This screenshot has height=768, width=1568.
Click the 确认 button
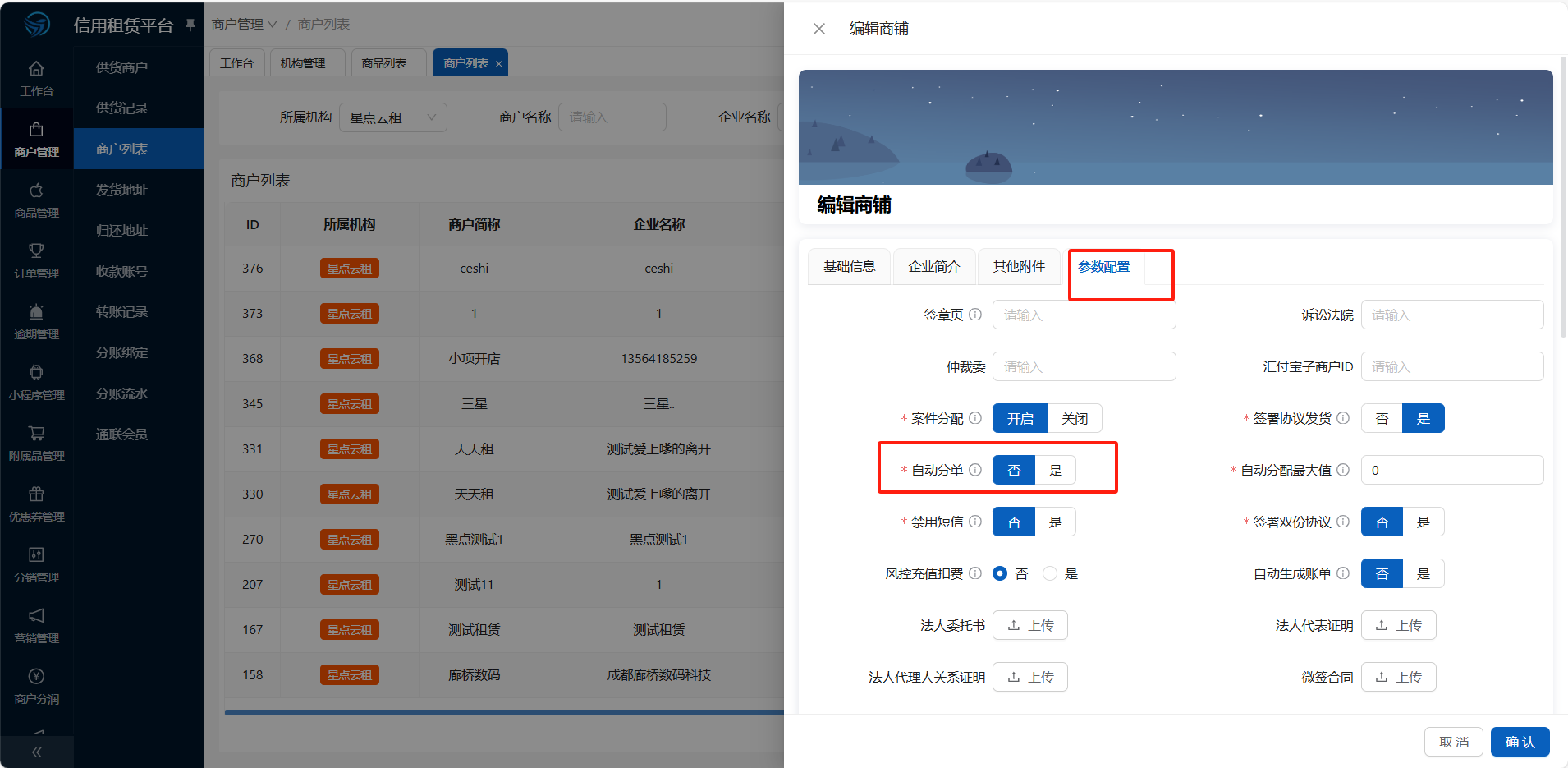(x=1520, y=742)
